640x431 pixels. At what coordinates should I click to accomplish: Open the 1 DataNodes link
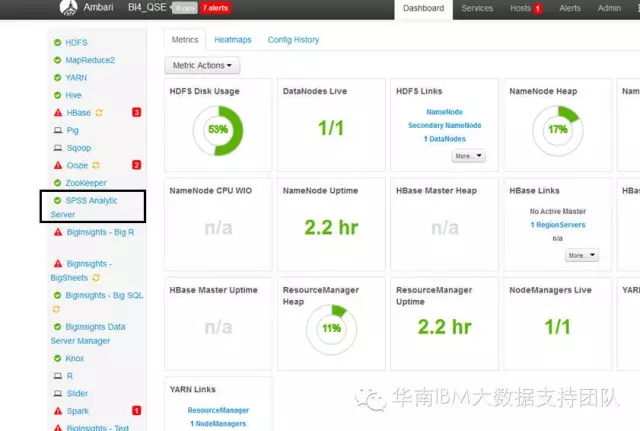(444, 139)
